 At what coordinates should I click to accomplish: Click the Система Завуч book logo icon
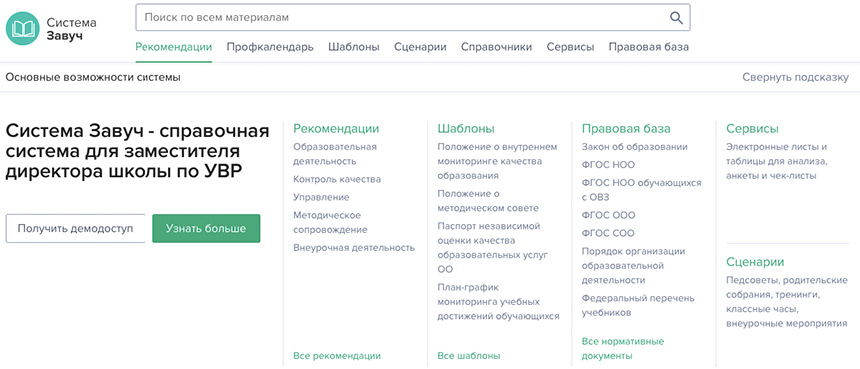[22, 29]
